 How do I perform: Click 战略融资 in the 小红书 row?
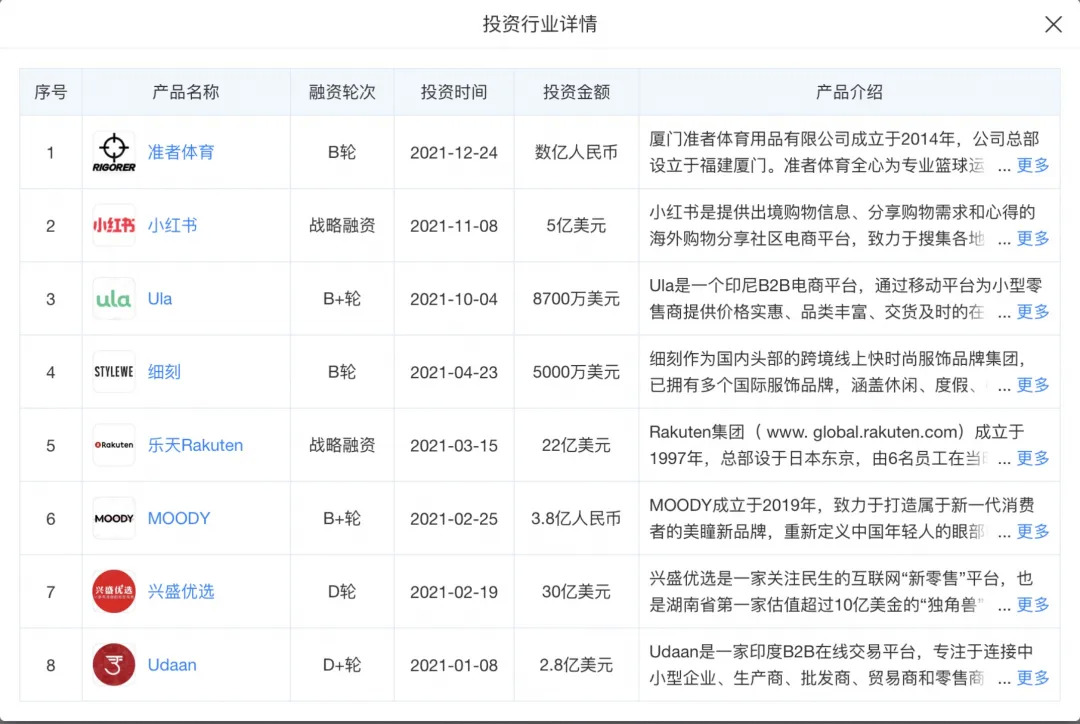[342, 225]
